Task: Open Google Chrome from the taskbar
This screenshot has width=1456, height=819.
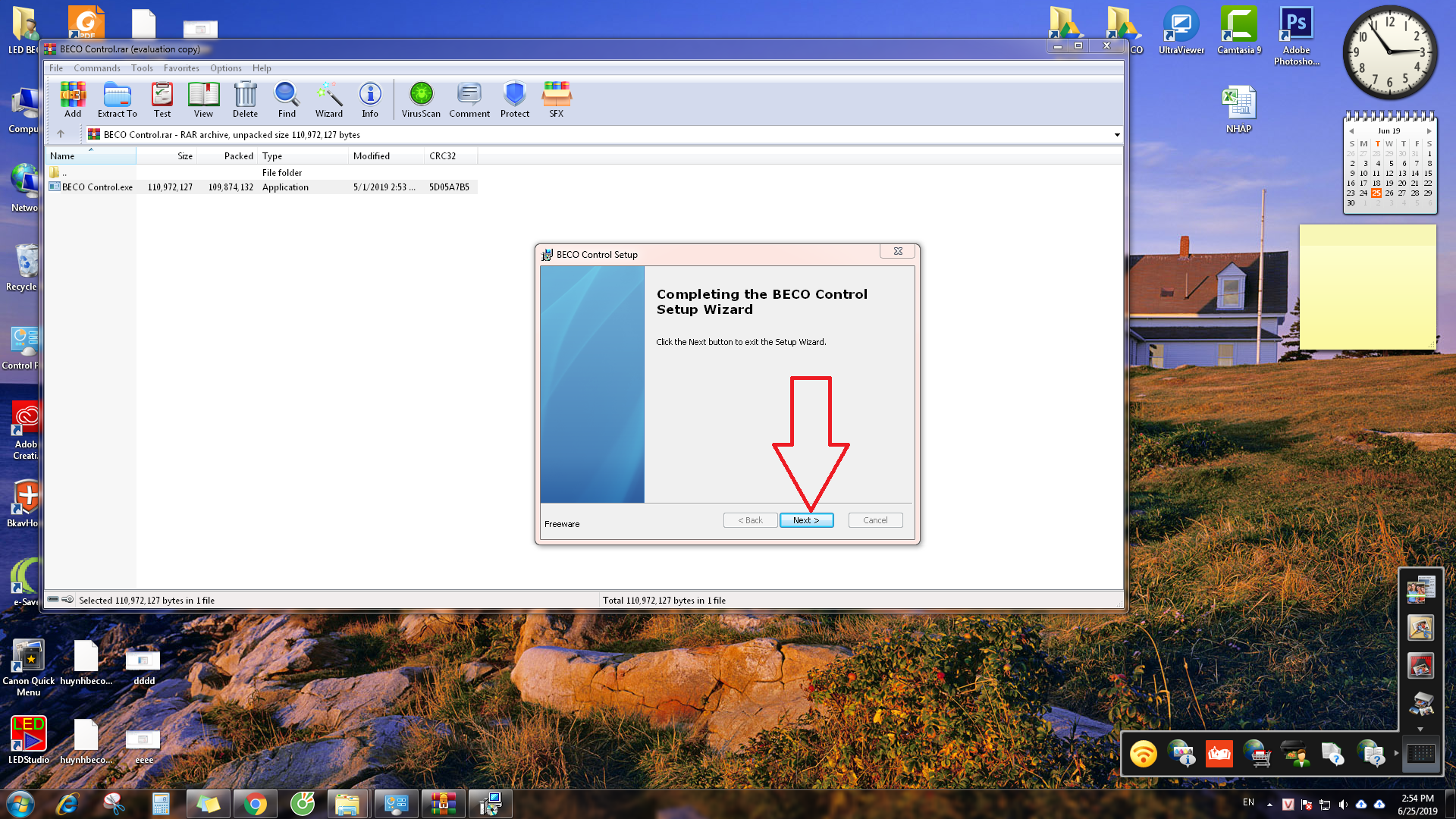Action: click(x=256, y=804)
